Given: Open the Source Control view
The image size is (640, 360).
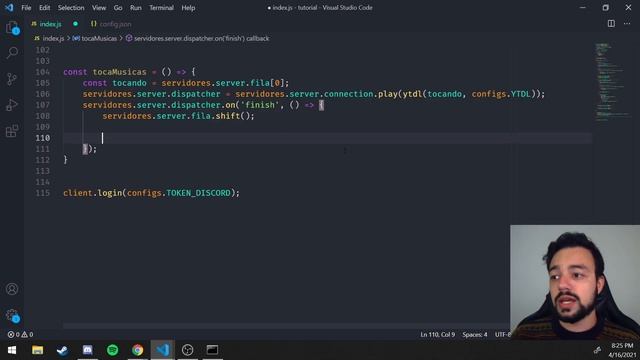Looking at the screenshot, I should pos(12,79).
